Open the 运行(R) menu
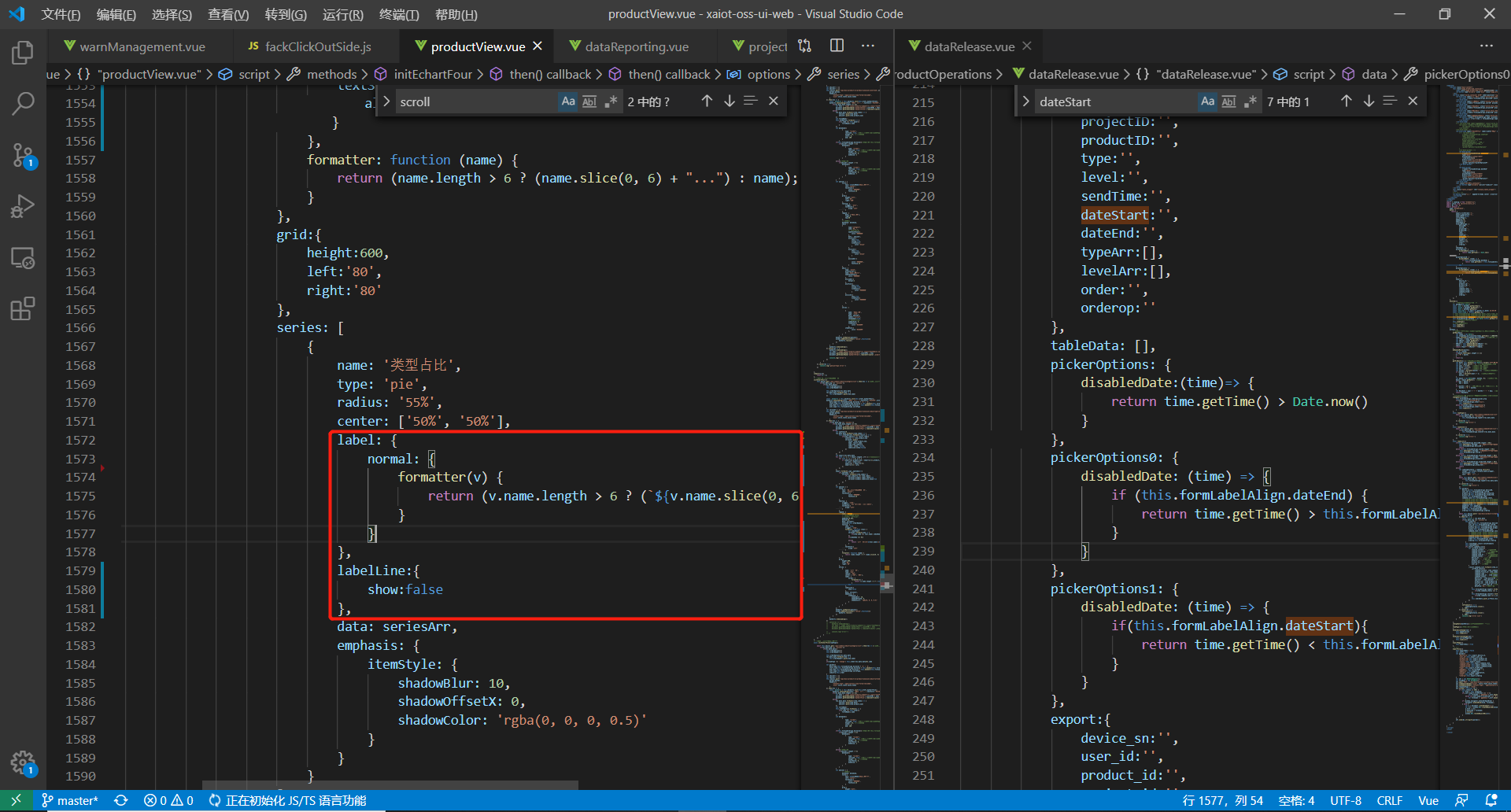 [342, 14]
